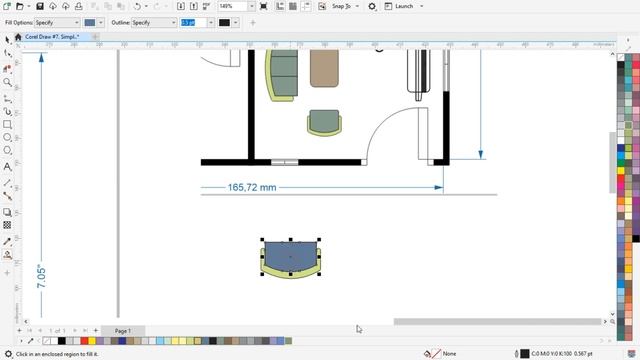Screen dimensions: 640x360
Task: Expand the Launch dropdown
Action: click(422, 6)
